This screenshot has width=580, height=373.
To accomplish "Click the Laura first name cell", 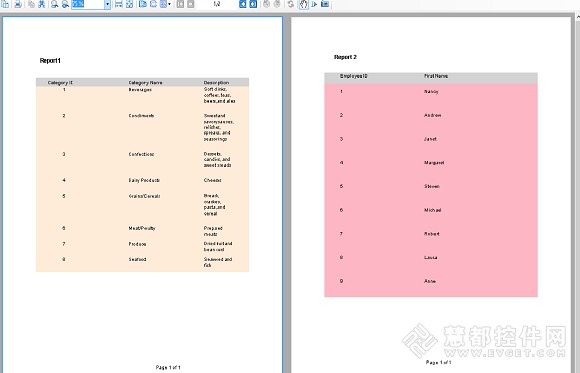I will [x=431, y=258].
